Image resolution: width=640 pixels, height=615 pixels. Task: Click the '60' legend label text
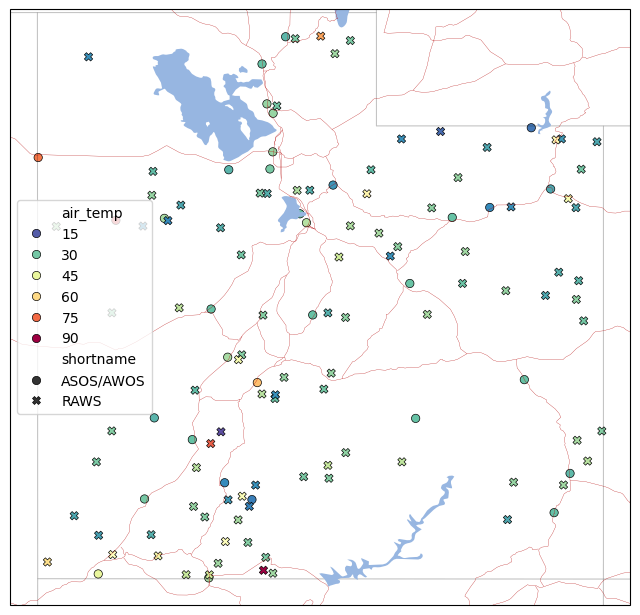pos(70,297)
